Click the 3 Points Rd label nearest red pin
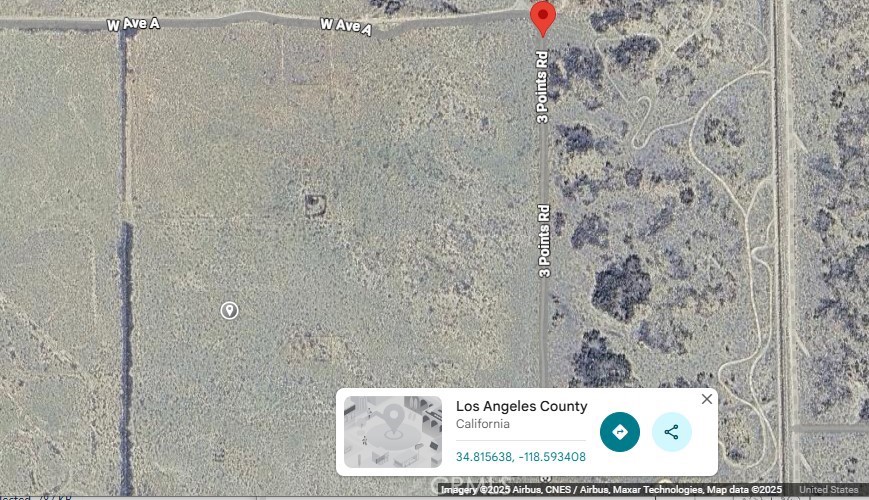 click(x=542, y=87)
